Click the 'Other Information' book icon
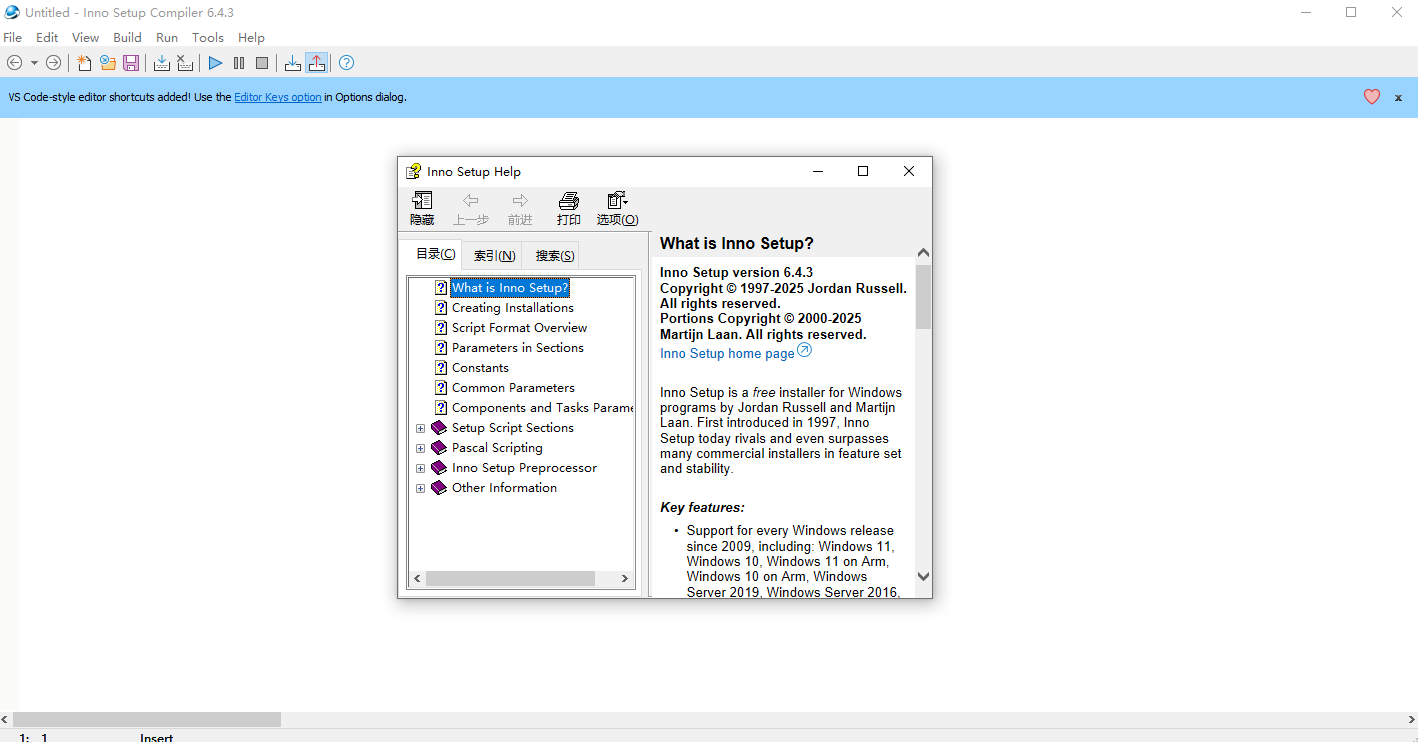 coord(438,488)
